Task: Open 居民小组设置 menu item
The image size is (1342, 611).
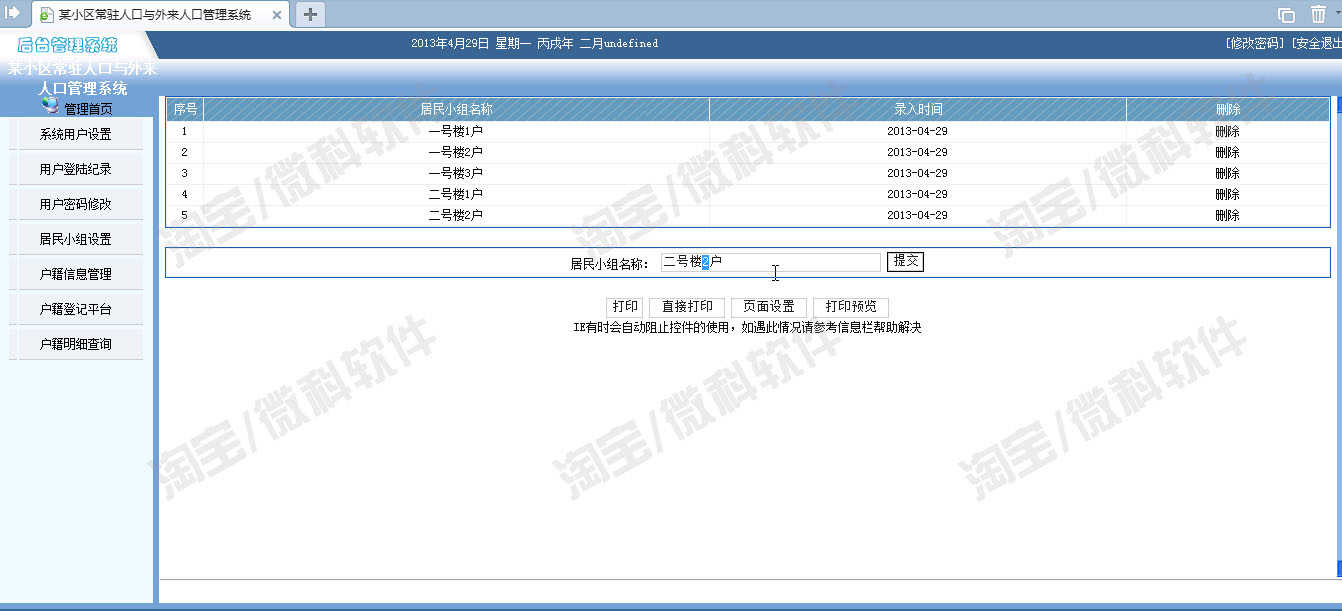Action: [76, 239]
